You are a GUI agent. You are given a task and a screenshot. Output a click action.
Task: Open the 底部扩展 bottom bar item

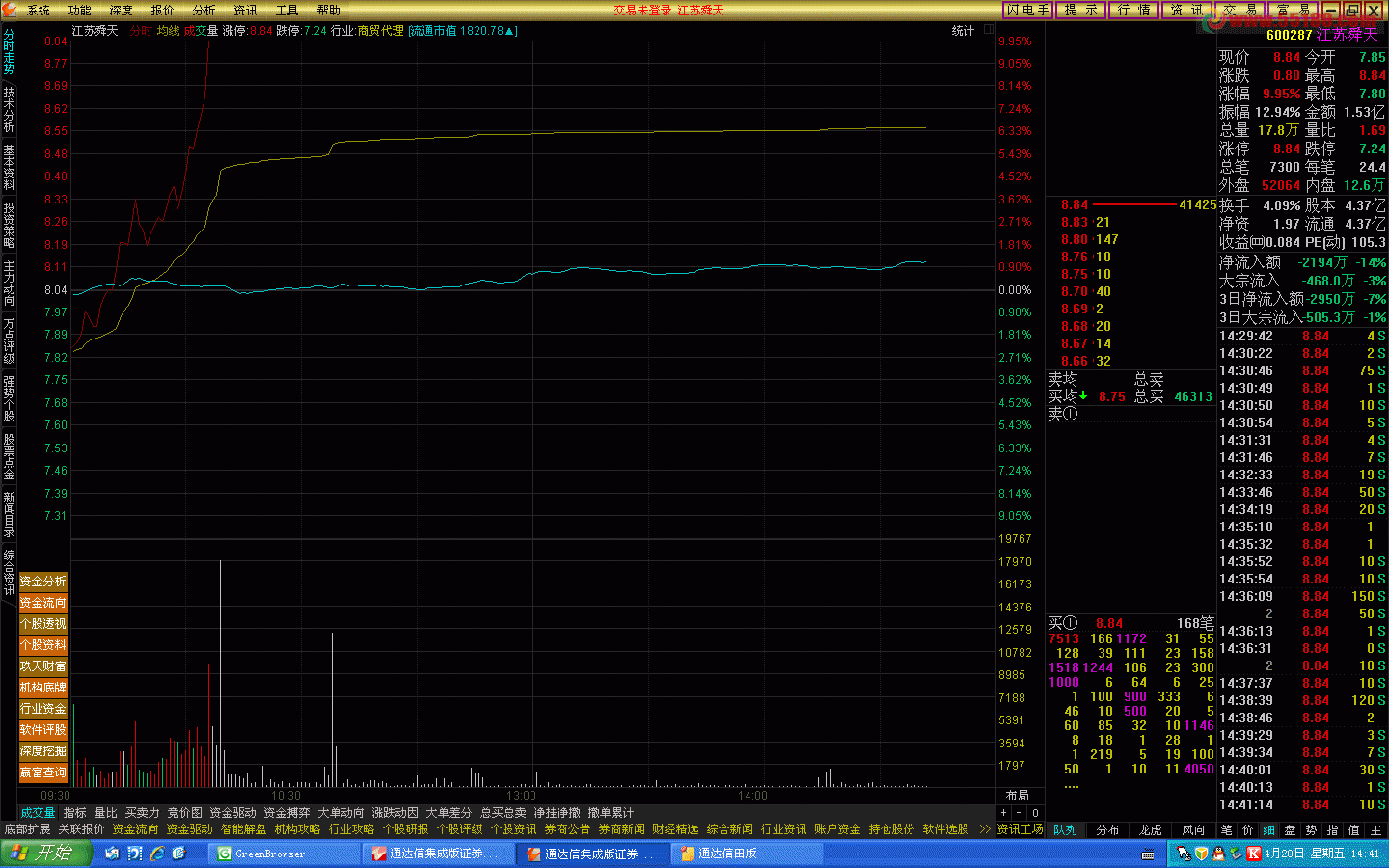[x=27, y=829]
